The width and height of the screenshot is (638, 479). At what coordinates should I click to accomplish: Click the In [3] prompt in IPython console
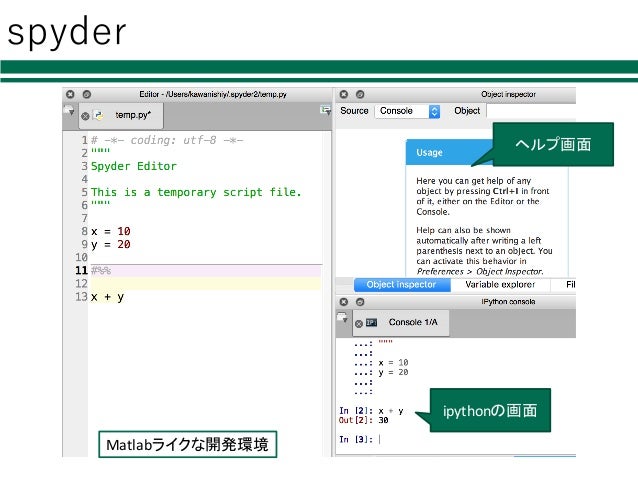356,440
